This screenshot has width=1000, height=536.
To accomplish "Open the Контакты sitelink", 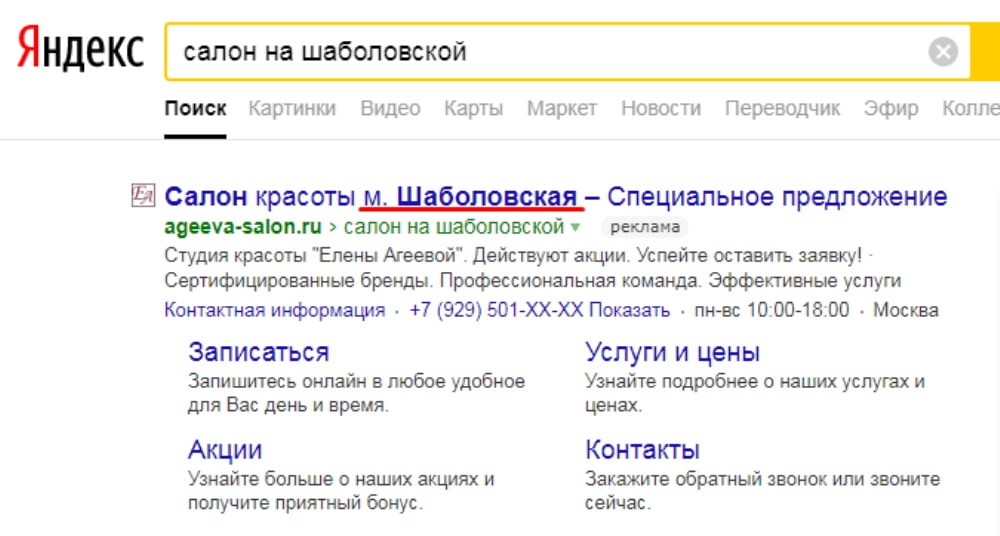I will pos(643,450).
